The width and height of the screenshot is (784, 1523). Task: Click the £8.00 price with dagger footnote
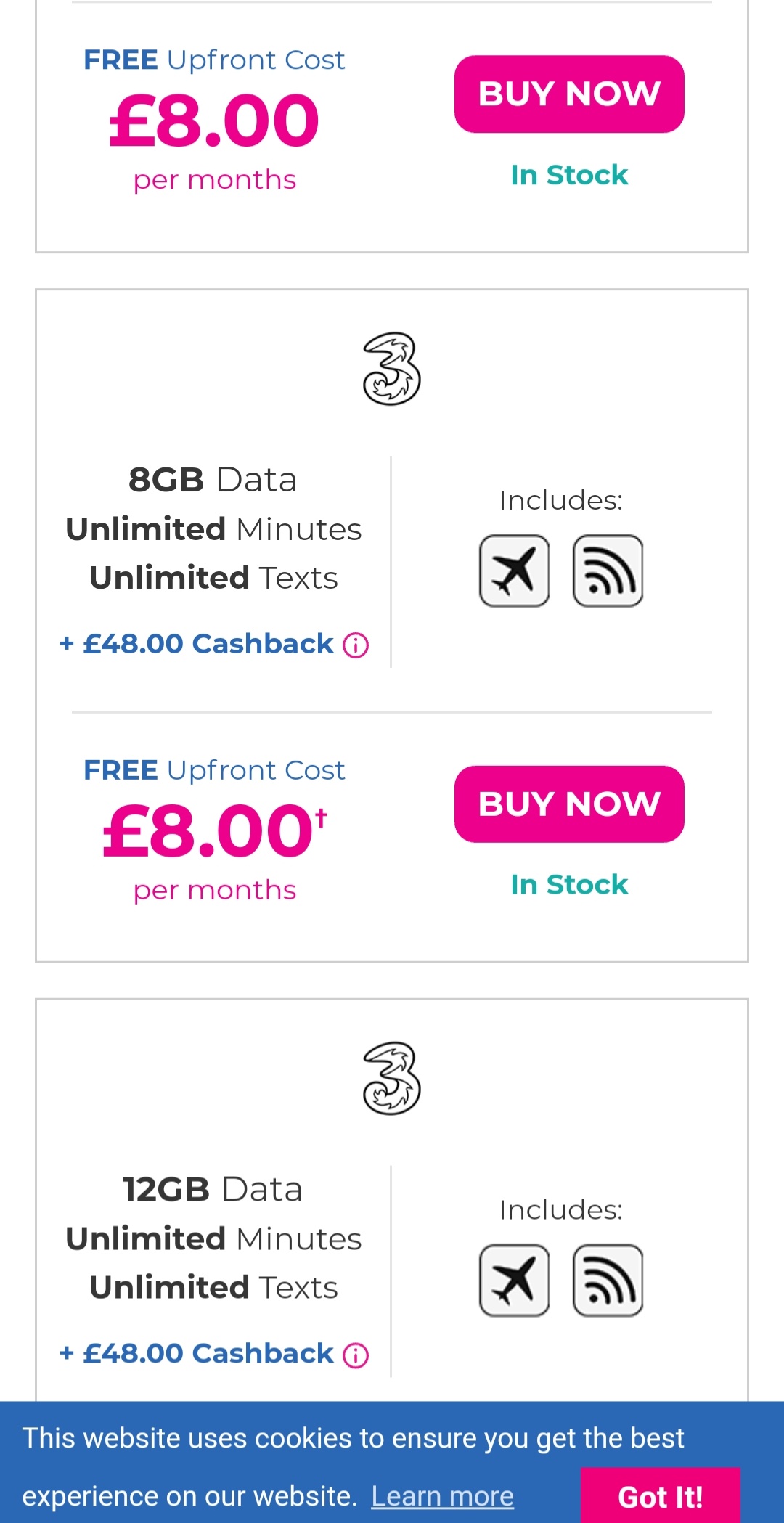(215, 830)
